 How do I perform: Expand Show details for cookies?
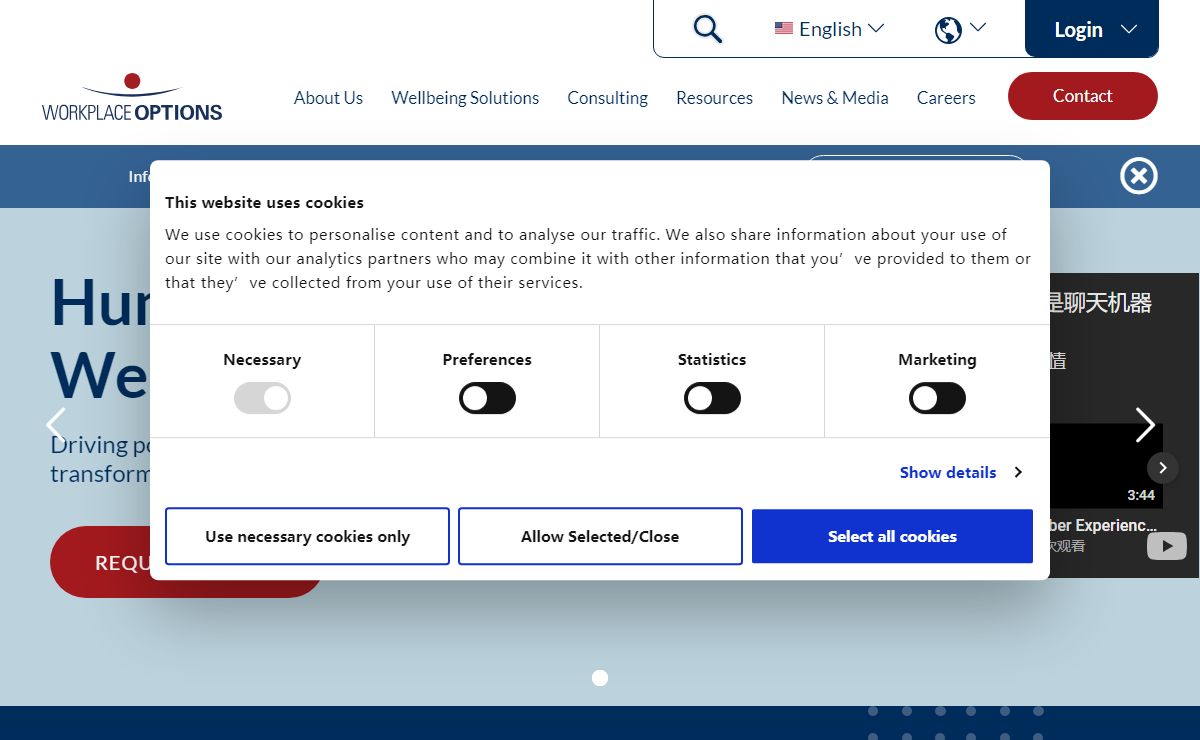[960, 472]
